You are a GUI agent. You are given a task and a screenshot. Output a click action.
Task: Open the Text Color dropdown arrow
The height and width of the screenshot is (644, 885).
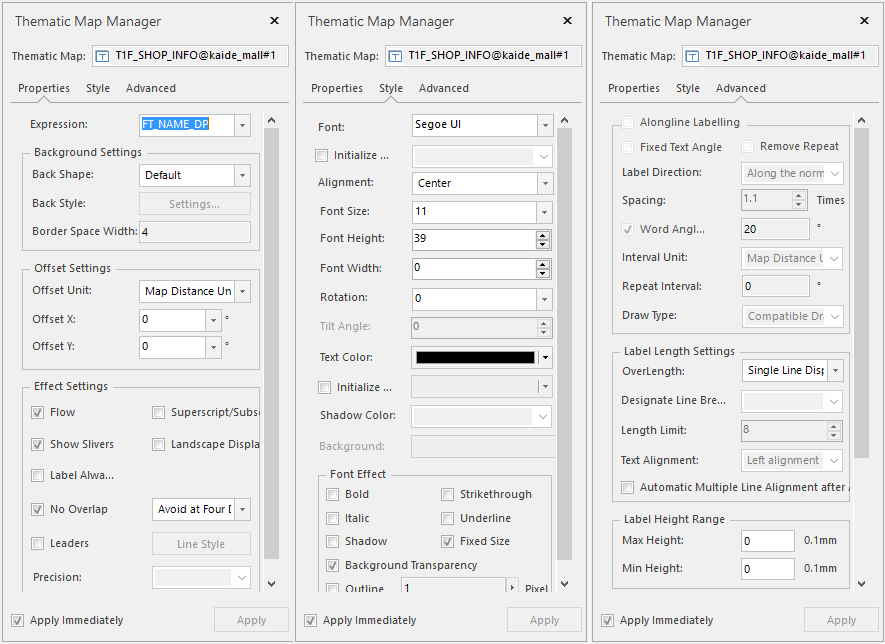click(545, 357)
